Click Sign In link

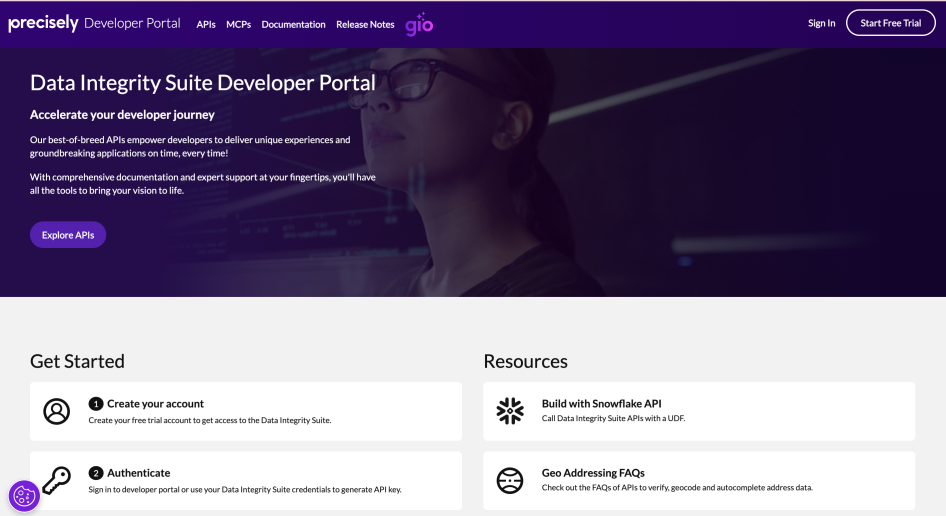click(822, 23)
